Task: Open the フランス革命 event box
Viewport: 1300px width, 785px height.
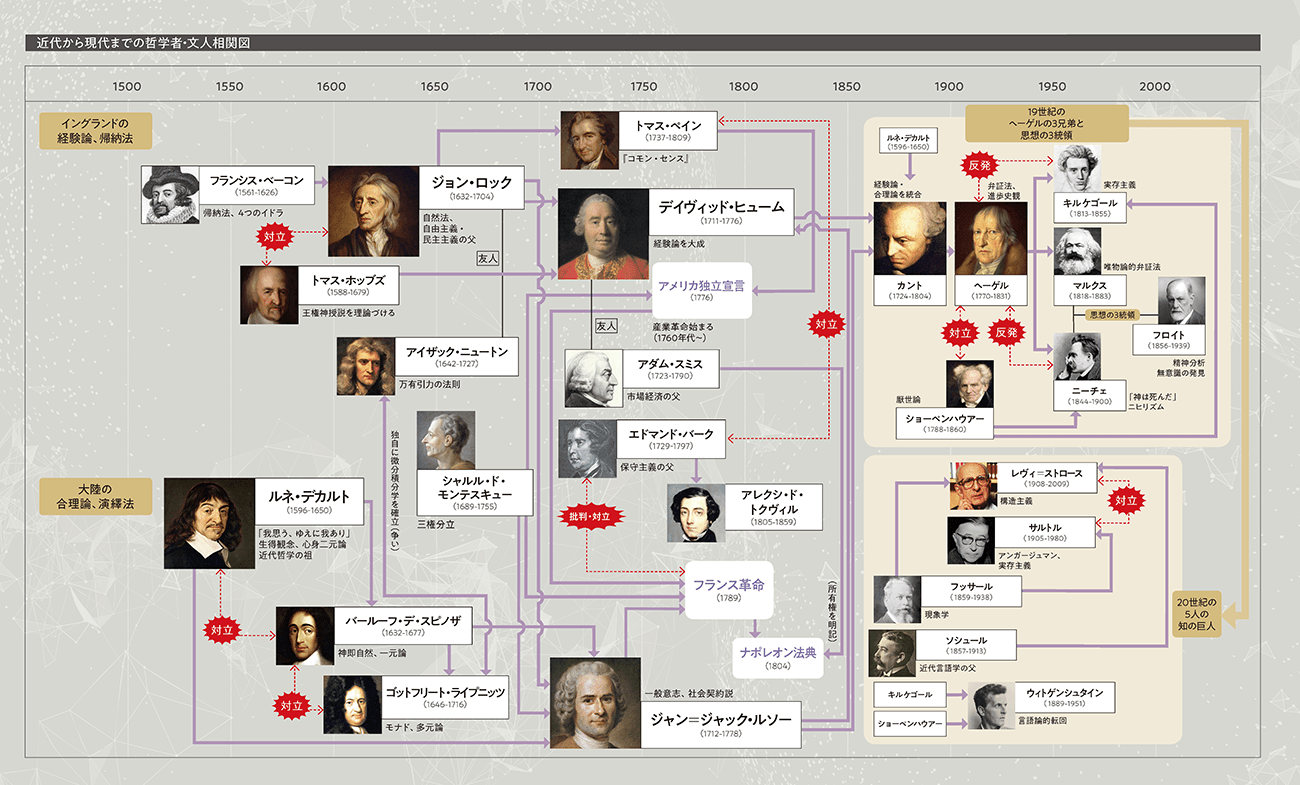Action: pyautogui.click(x=731, y=592)
